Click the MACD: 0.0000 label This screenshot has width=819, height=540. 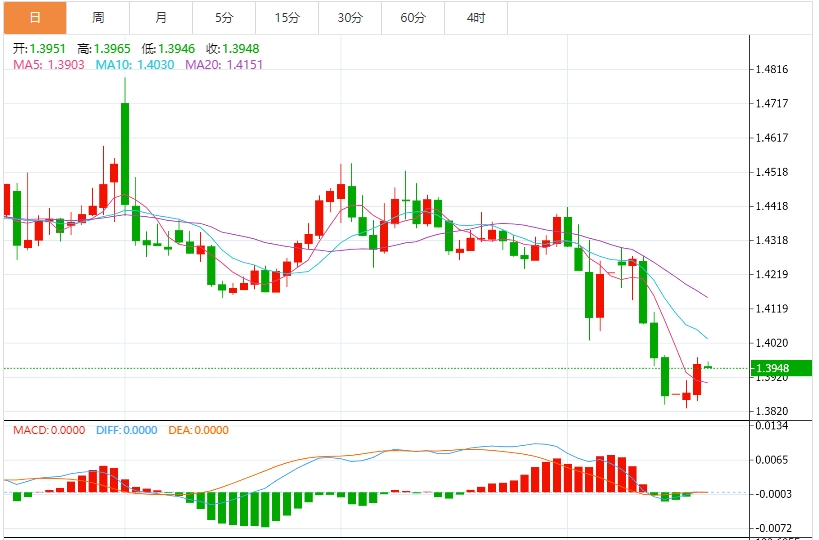(49, 430)
